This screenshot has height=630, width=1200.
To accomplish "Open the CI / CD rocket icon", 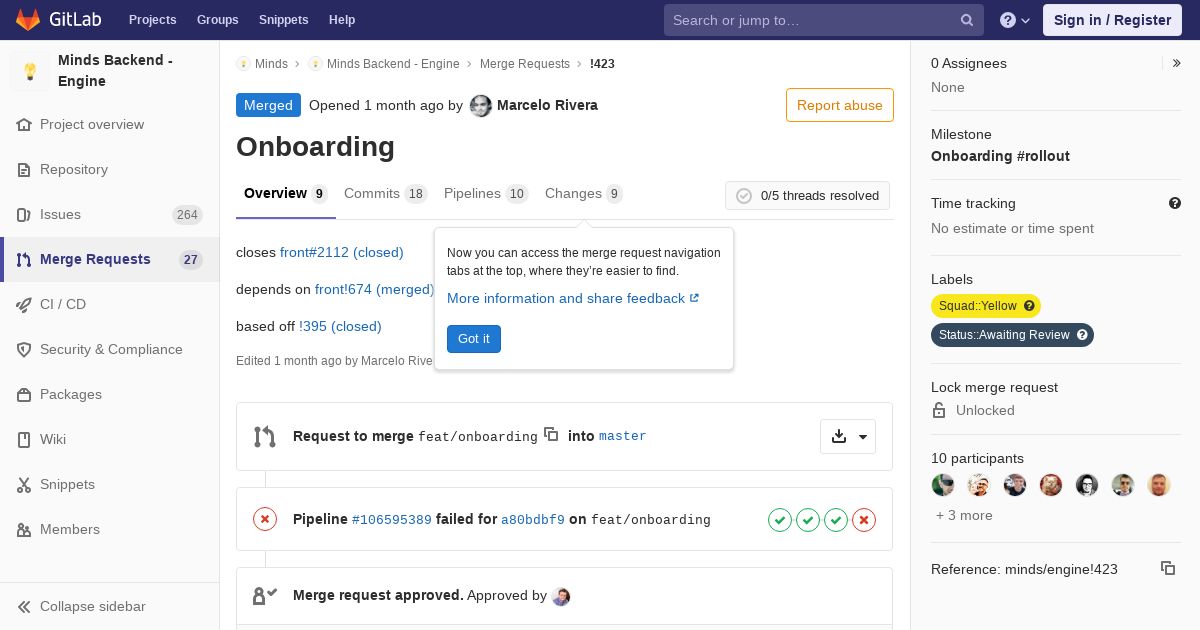I will point(24,304).
